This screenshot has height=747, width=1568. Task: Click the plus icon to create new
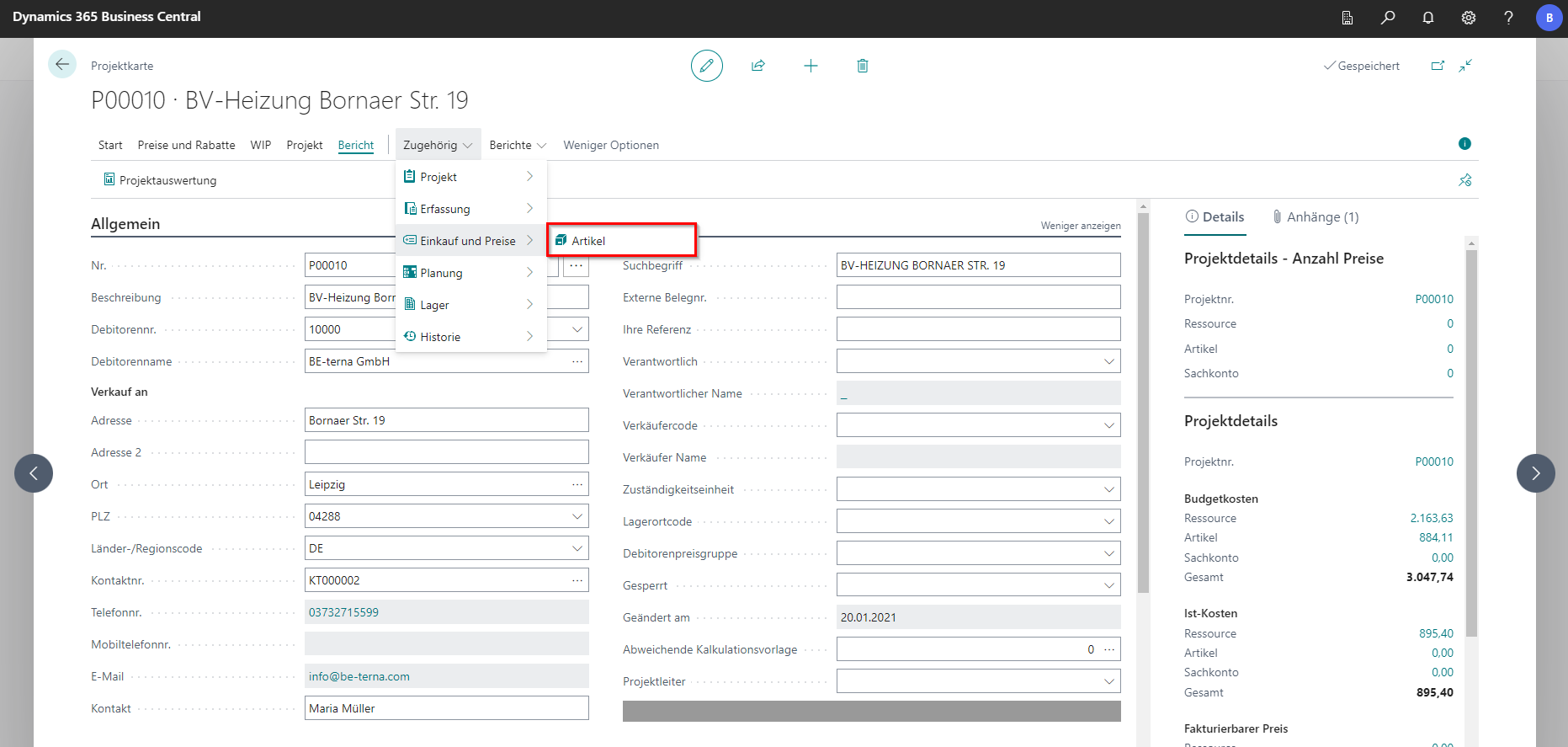pos(811,66)
